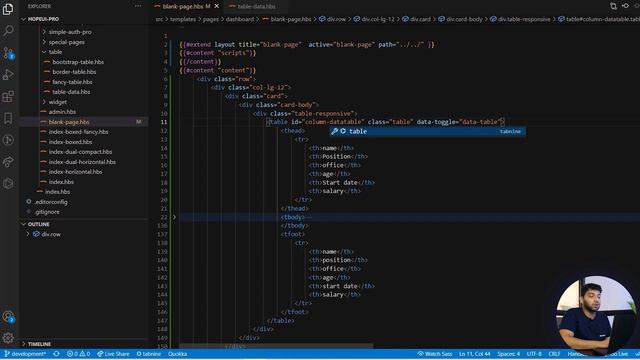This screenshot has height=360, width=640.
Task: Click 'div.col-lg-12' in the breadcrumb
Action: pos(378,19)
